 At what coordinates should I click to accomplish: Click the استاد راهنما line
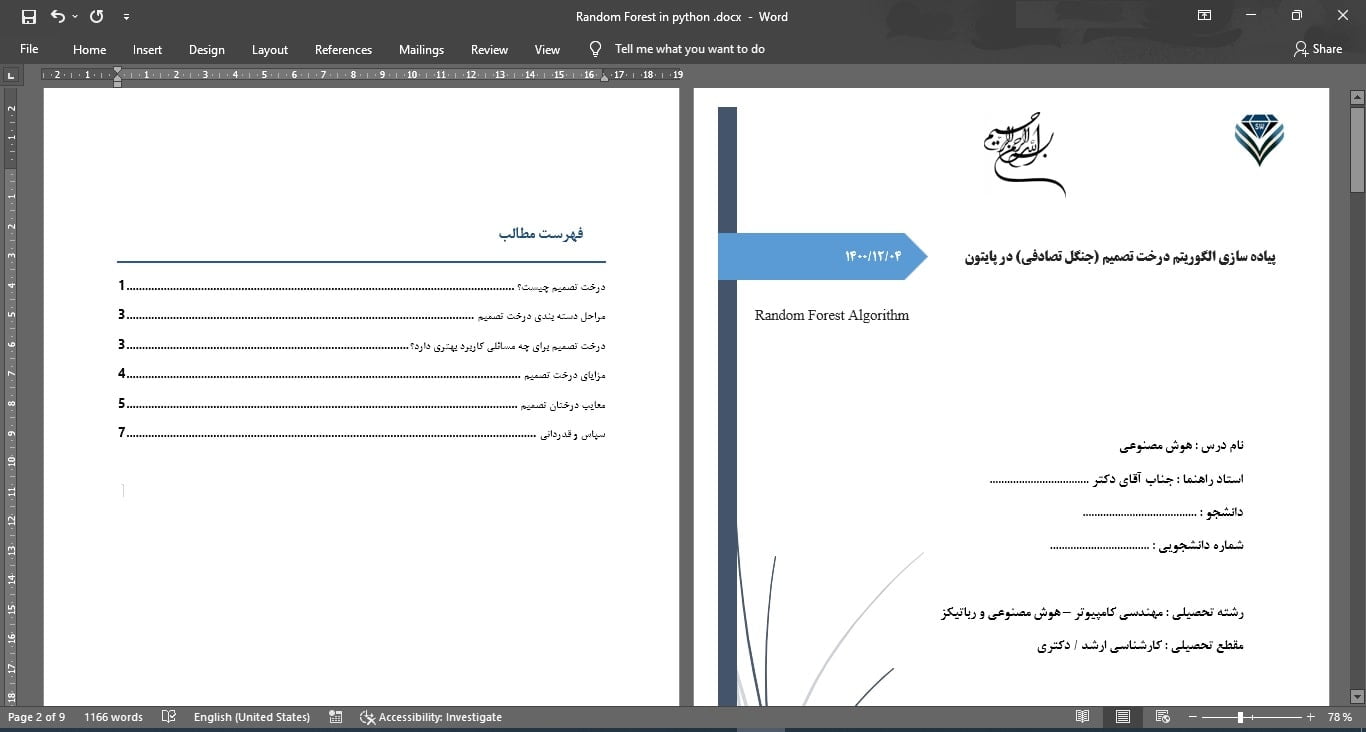tap(1117, 479)
